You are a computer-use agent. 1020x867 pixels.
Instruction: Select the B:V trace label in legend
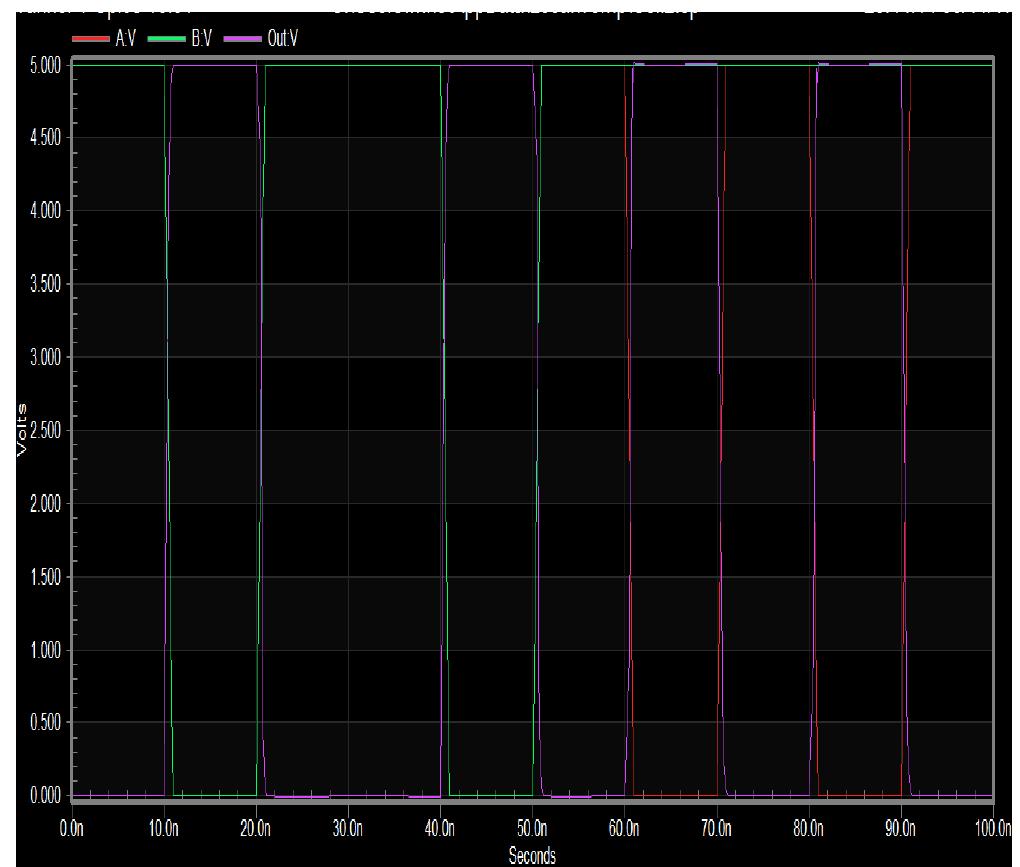[x=202, y=38]
